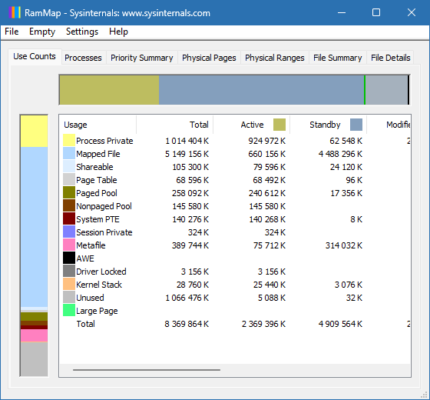This screenshot has width=430, height=400.
Task: Sort by the Active column header
Action: (252, 125)
